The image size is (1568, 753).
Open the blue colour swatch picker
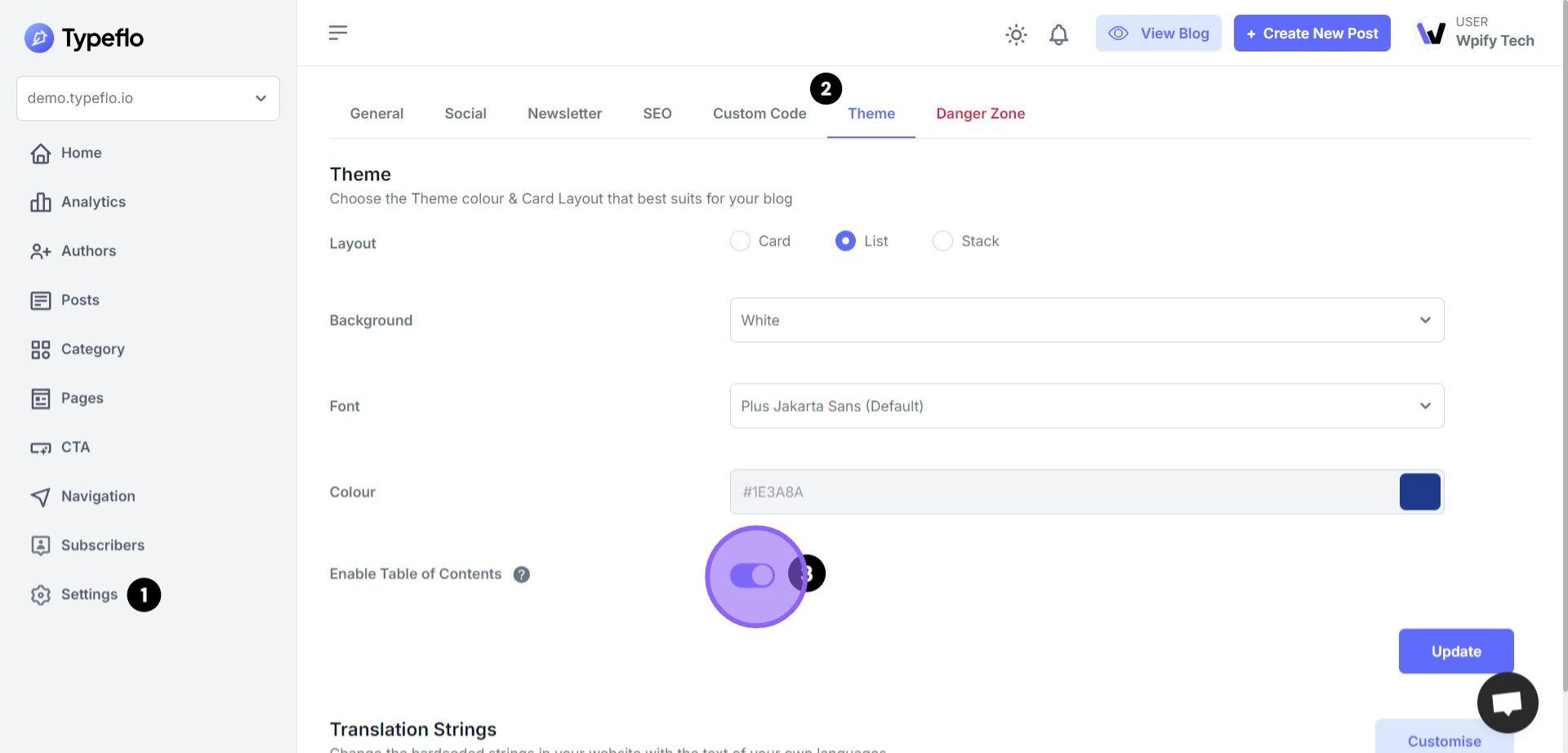click(x=1419, y=492)
